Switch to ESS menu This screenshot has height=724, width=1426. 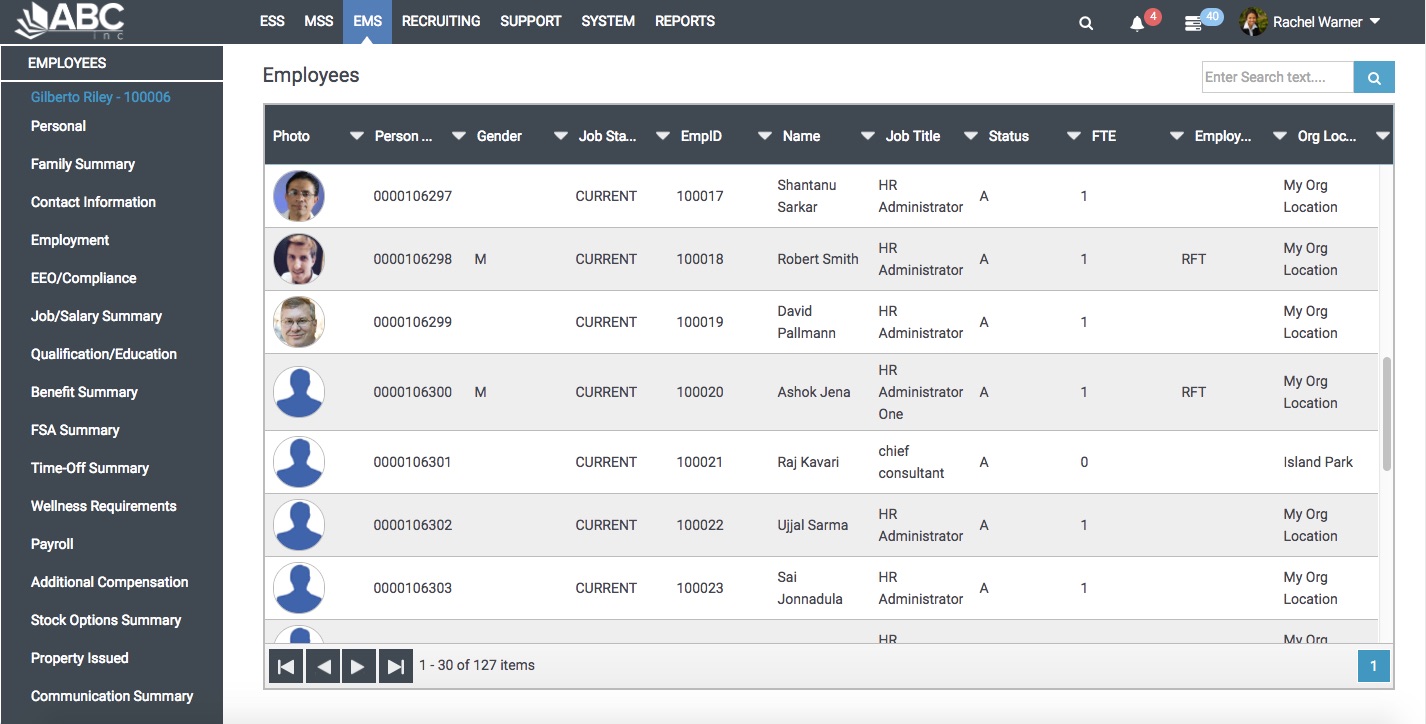click(272, 21)
